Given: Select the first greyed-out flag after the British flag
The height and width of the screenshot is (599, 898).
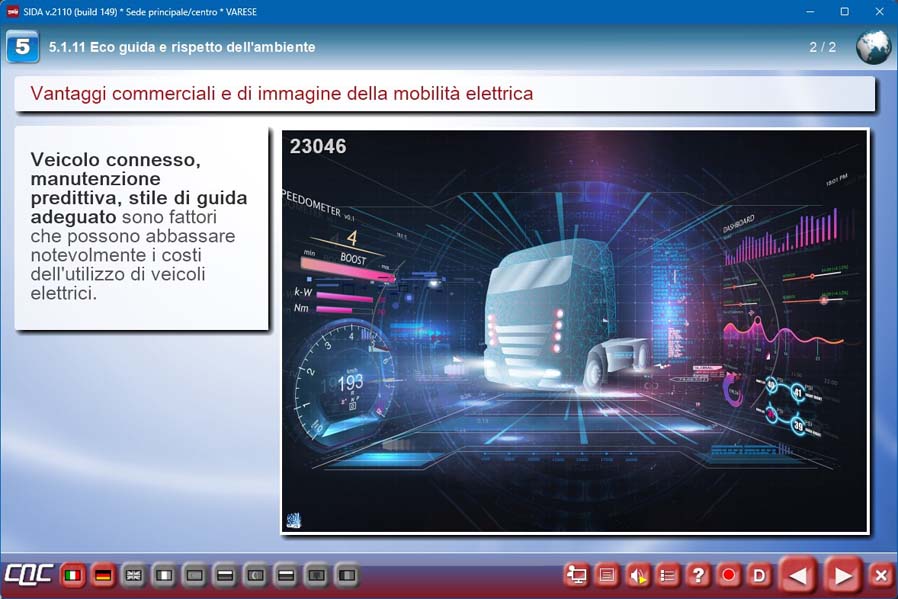Looking at the screenshot, I should [x=164, y=576].
